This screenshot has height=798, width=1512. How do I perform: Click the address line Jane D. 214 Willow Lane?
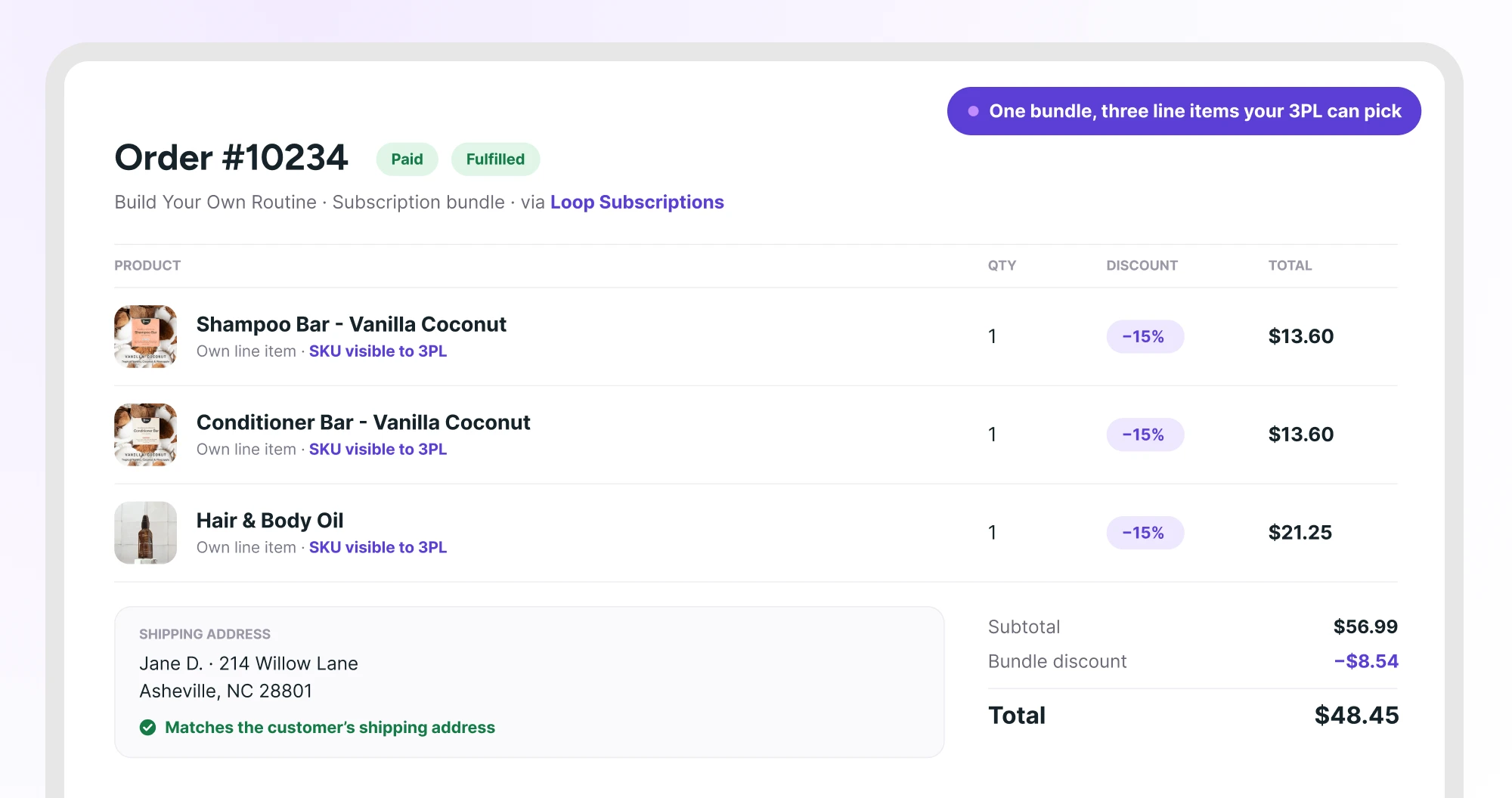[249, 663]
